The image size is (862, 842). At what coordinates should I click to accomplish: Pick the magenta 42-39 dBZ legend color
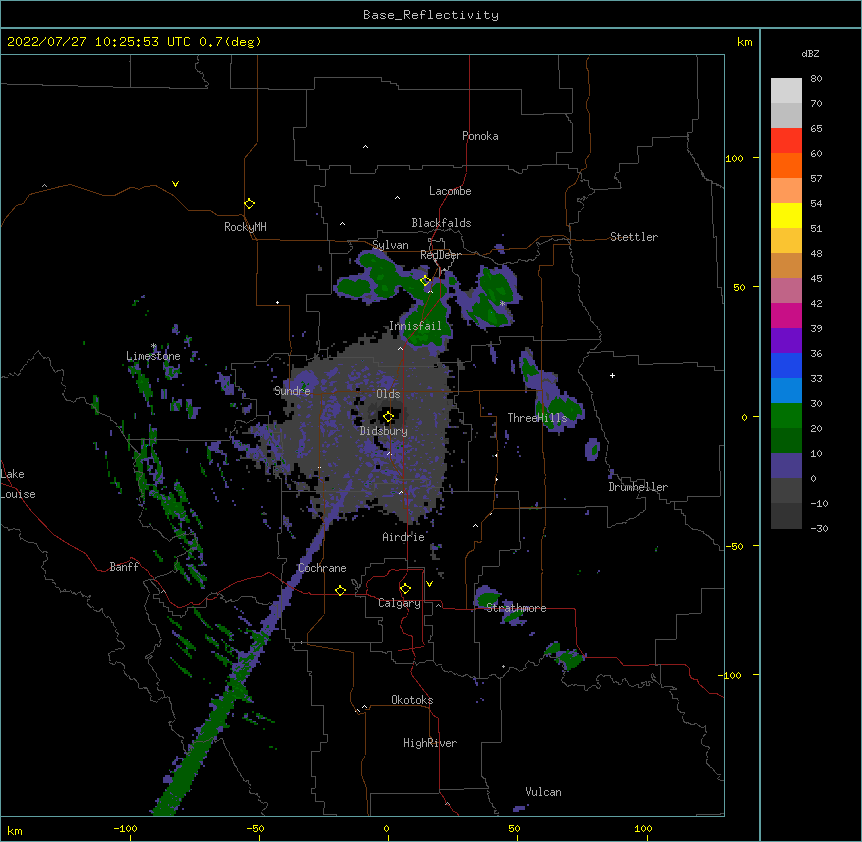click(x=786, y=316)
